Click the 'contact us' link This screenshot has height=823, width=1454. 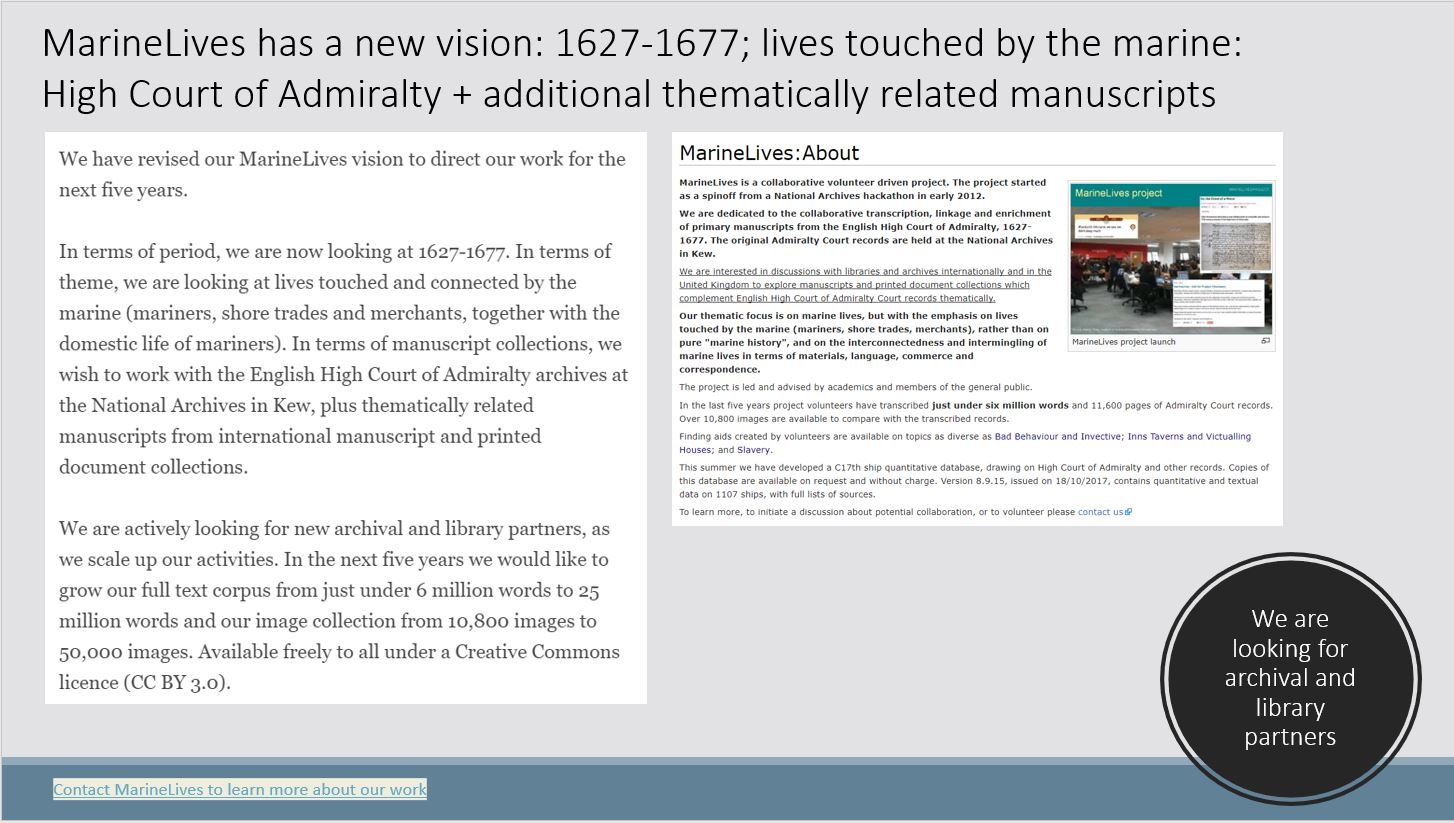(x=1100, y=512)
